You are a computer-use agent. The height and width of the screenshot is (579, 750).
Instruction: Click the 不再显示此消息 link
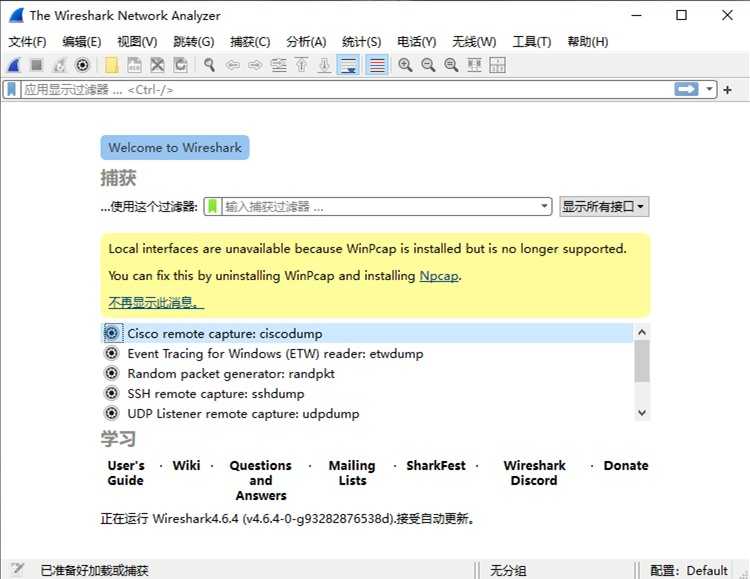pyautogui.click(x=155, y=302)
